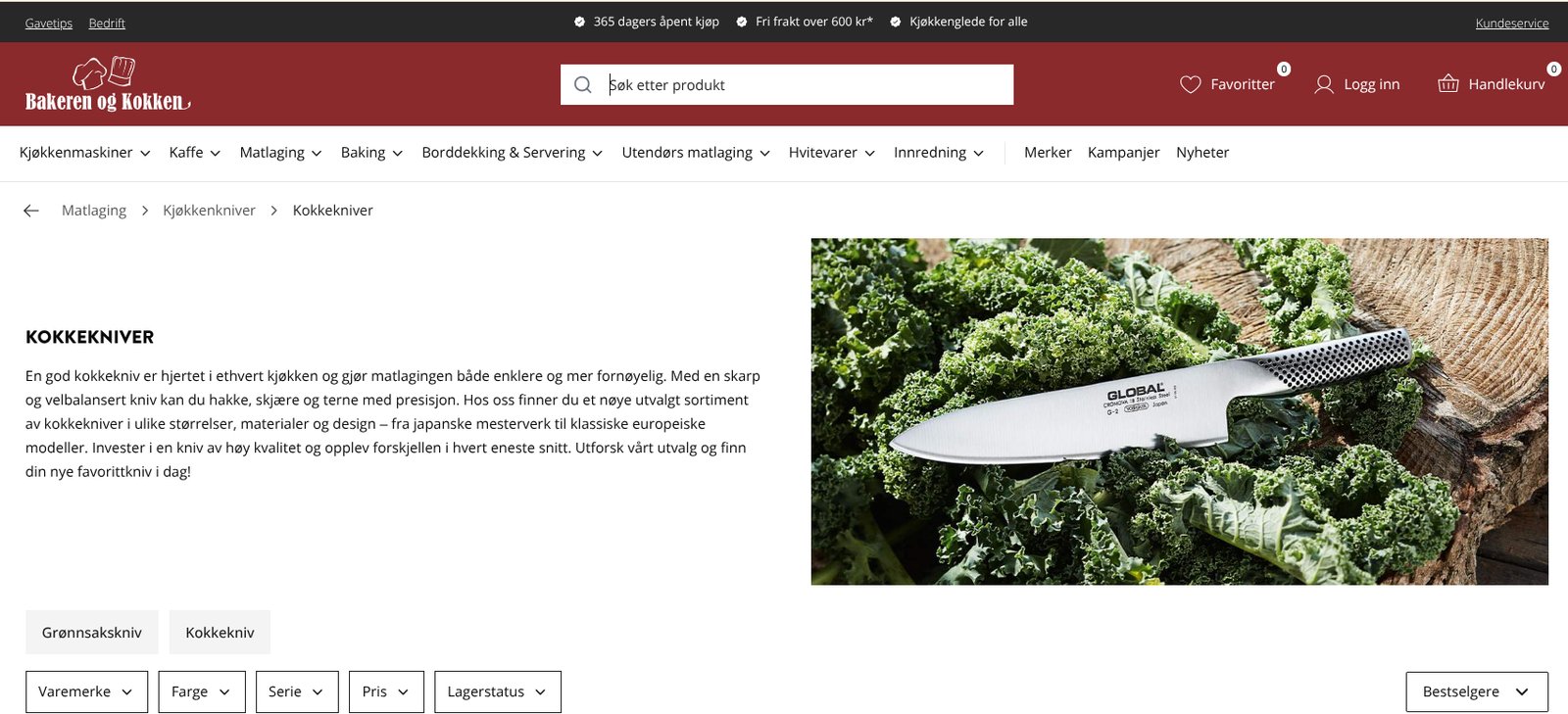Select the Kokkekniv category button
This screenshot has height=714, width=1568.
[x=220, y=633]
